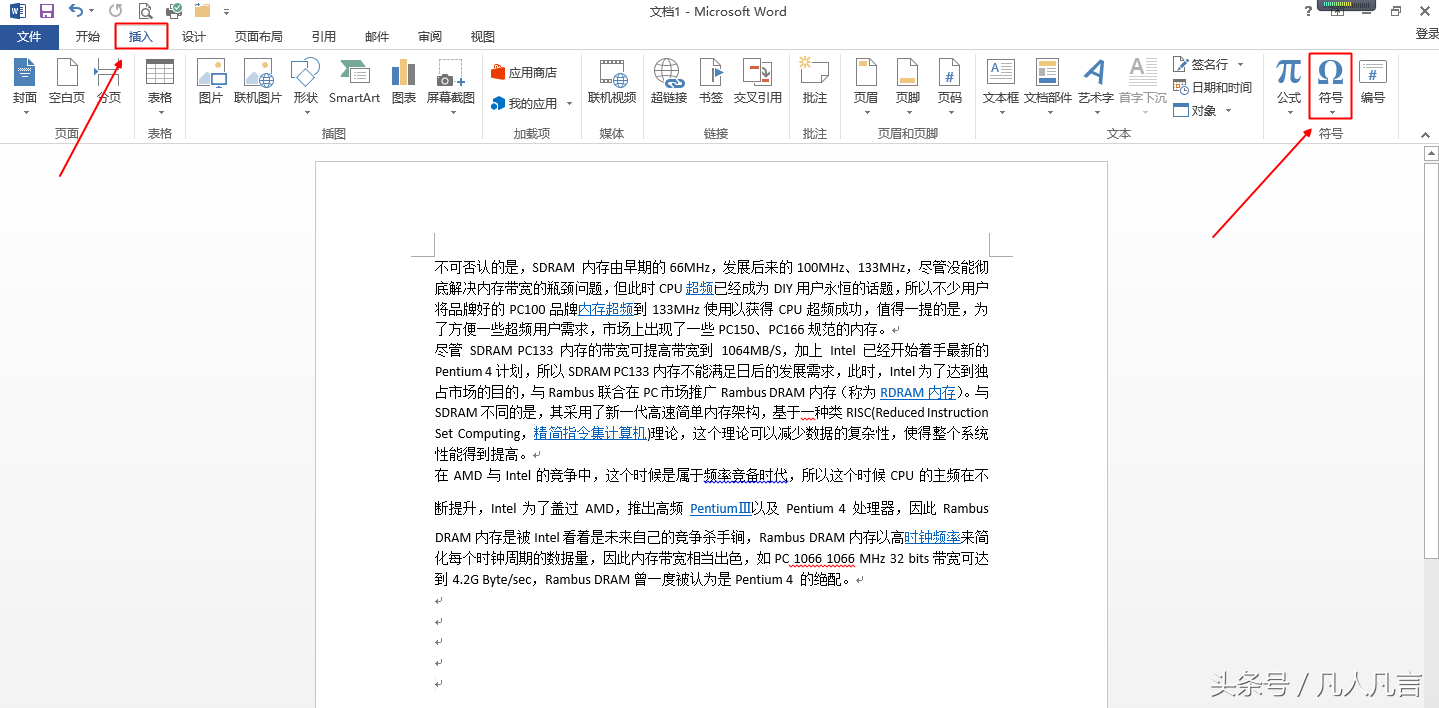Open the 文件 File tab
Viewport: 1439px width, 708px height.
(30, 37)
